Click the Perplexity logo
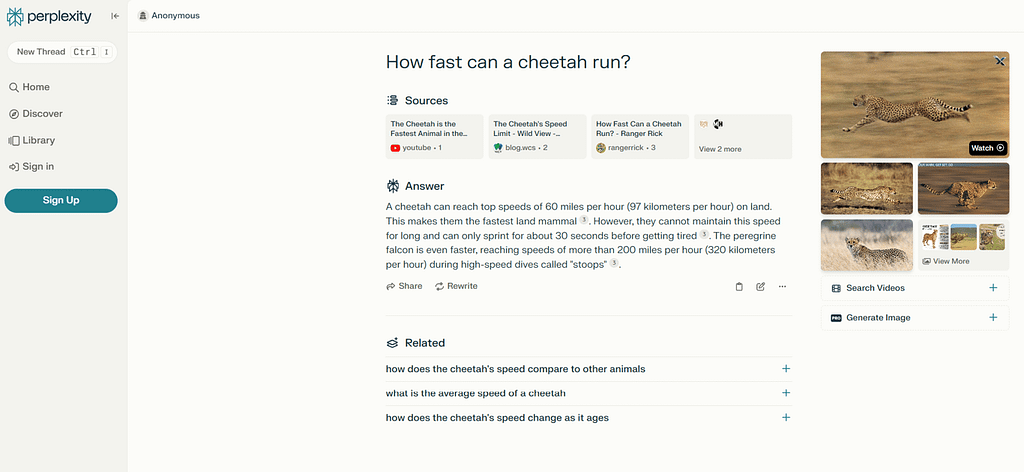 click(50, 16)
